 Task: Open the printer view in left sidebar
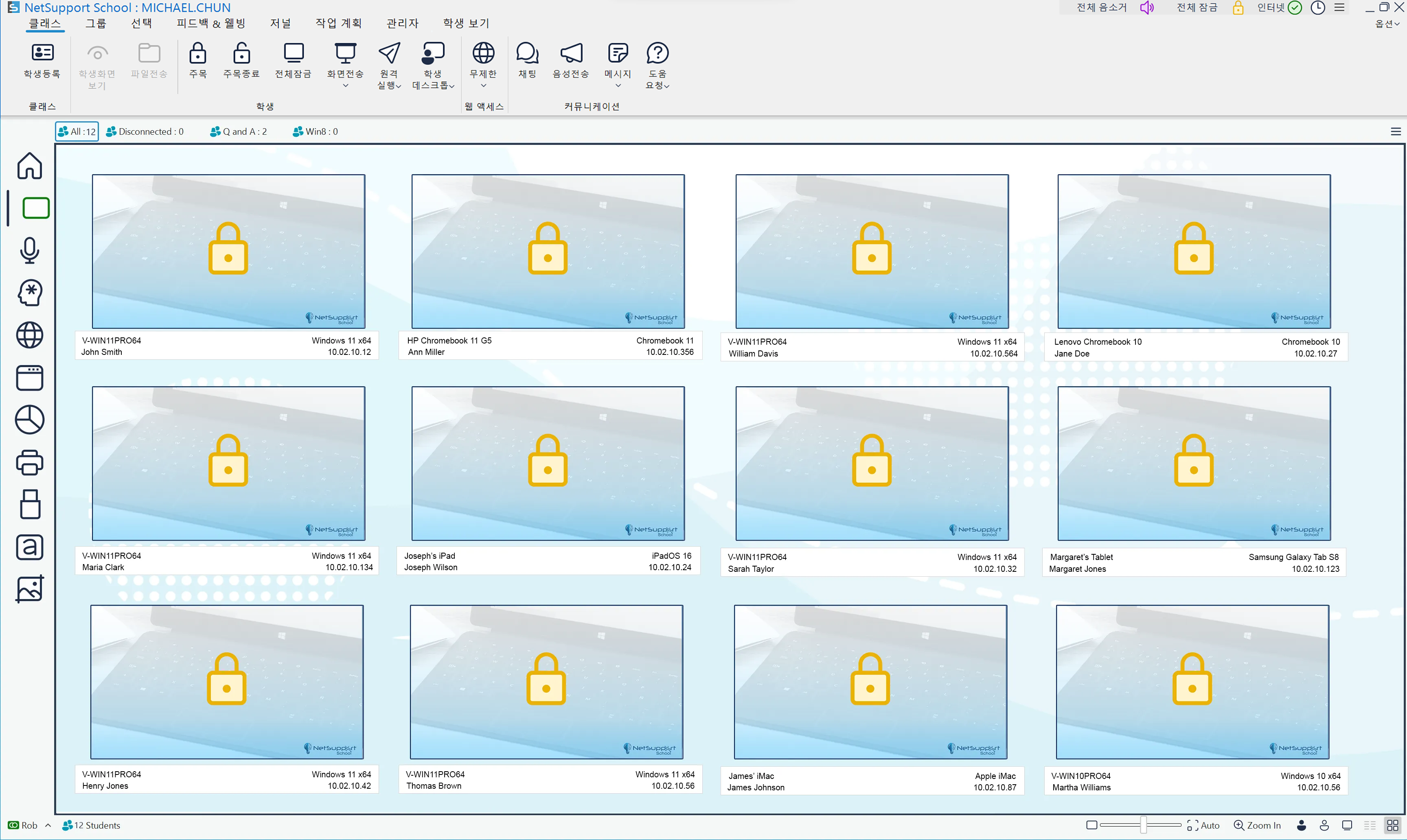tap(29, 462)
